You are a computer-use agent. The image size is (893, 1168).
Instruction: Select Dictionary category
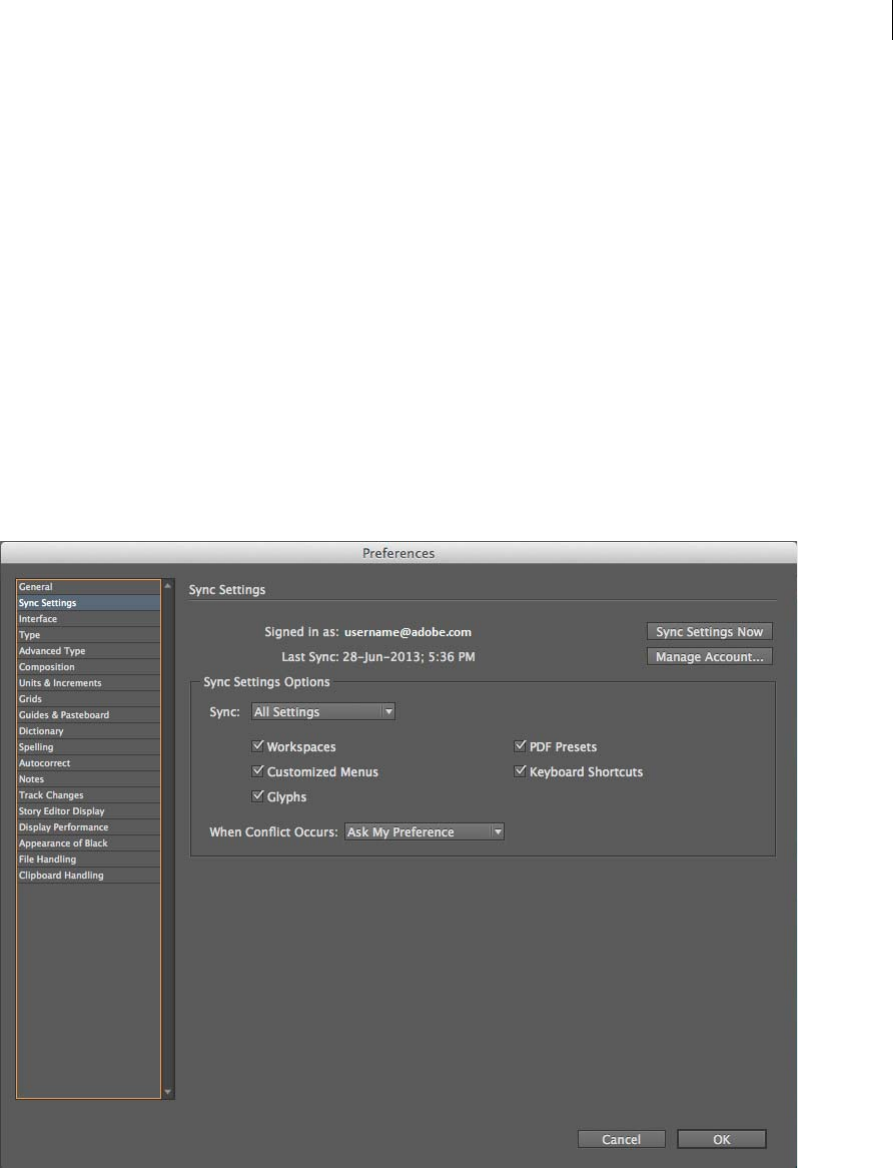[88, 731]
